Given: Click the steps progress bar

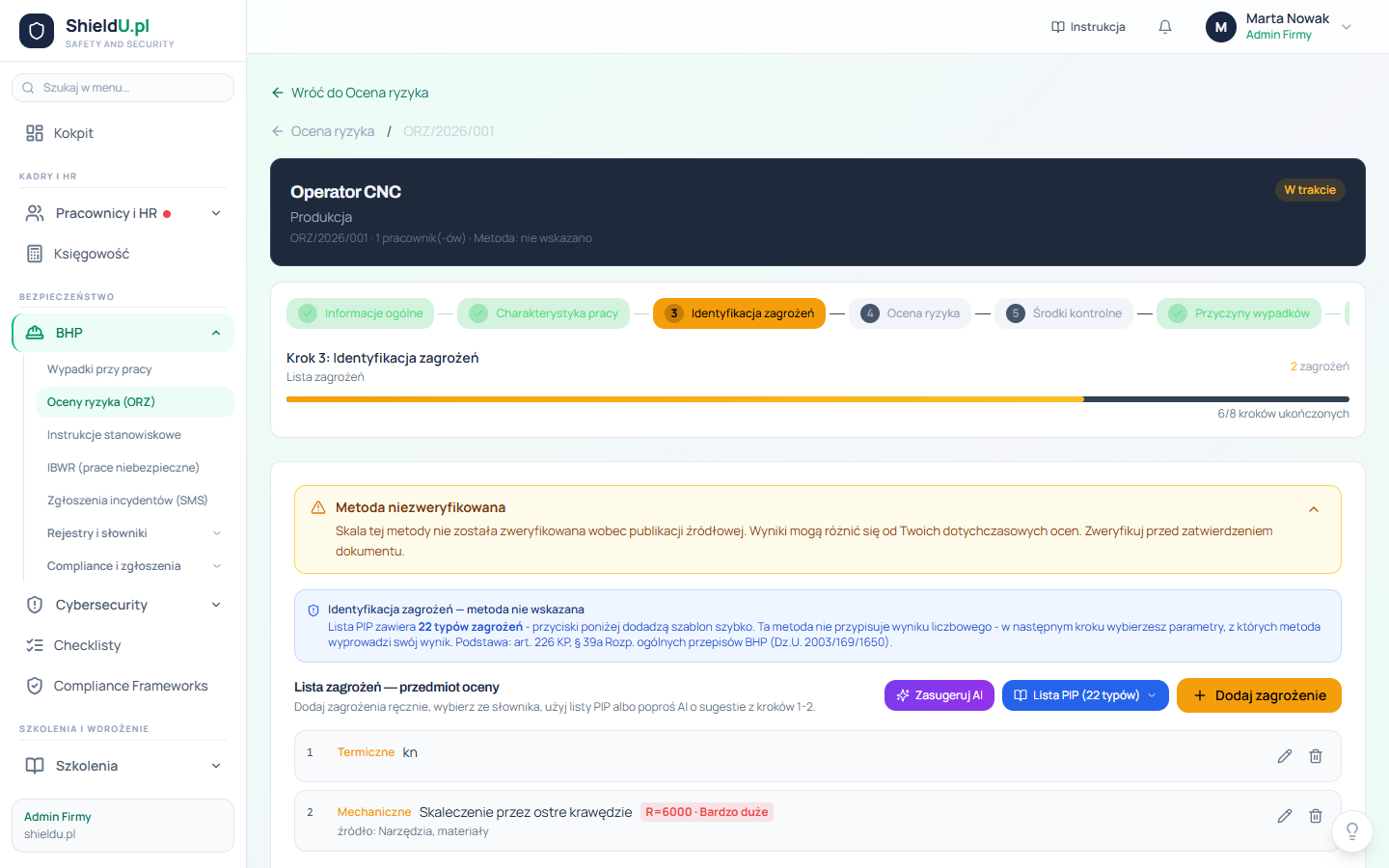Looking at the screenshot, I should tap(818, 399).
